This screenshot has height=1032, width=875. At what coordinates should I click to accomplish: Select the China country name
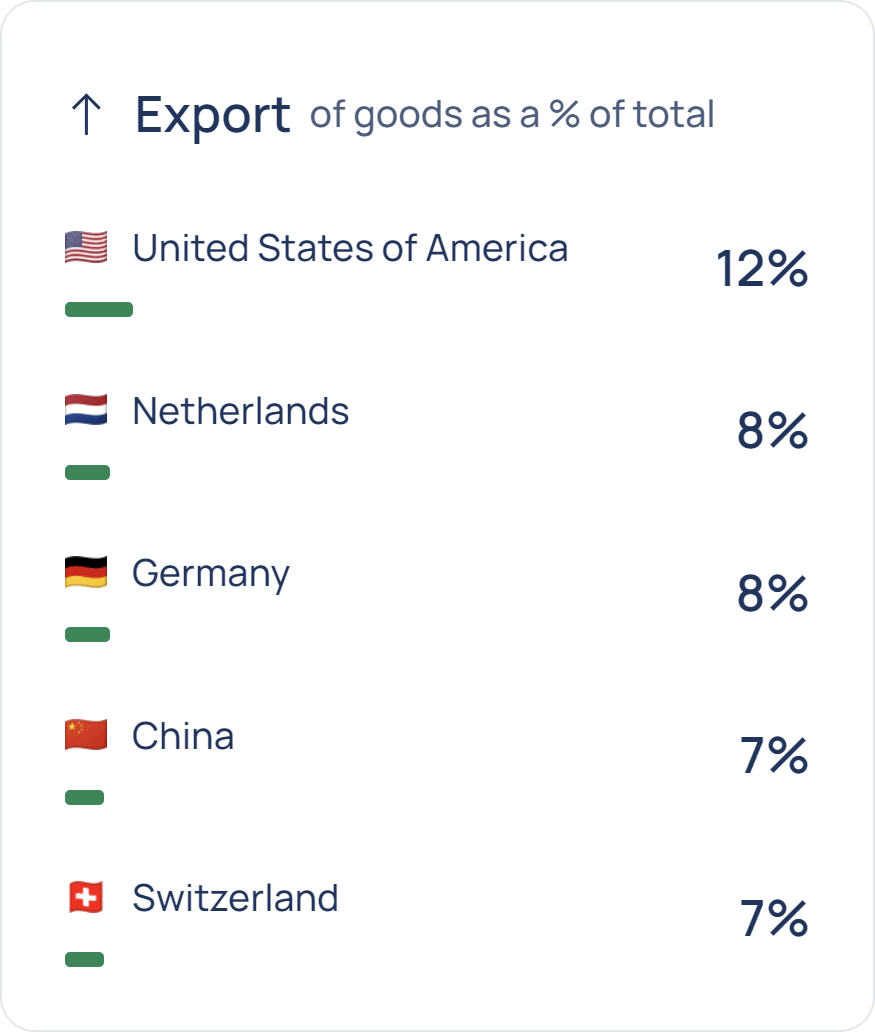pyautogui.click(x=183, y=736)
